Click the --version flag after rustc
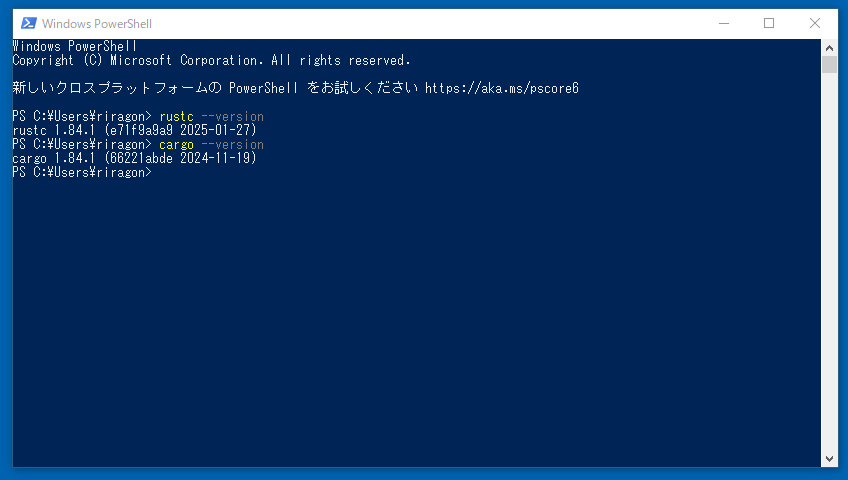The height and width of the screenshot is (480, 848). click(x=233, y=116)
